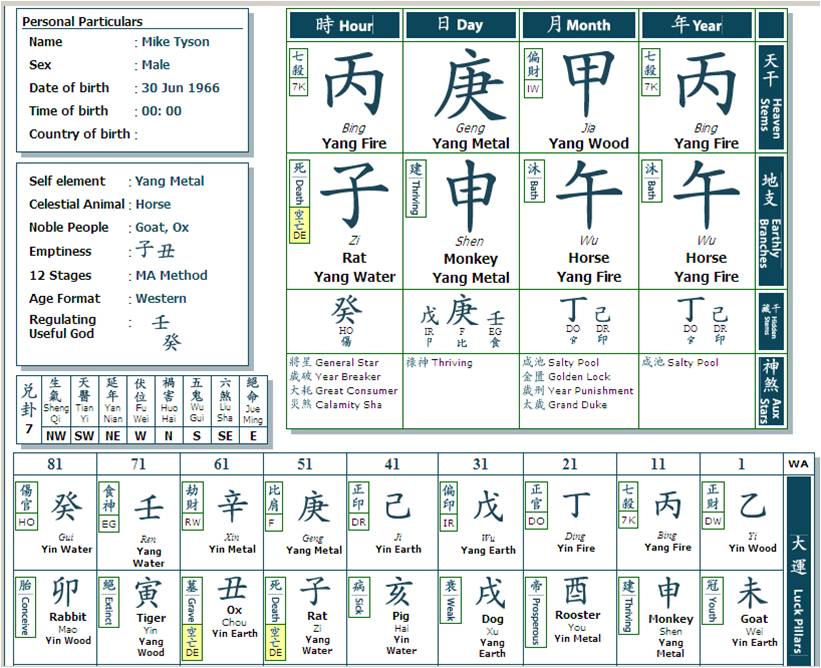The image size is (821, 668).
Task: Click the Celestial Animal value Horse
Action: pos(153,204)
